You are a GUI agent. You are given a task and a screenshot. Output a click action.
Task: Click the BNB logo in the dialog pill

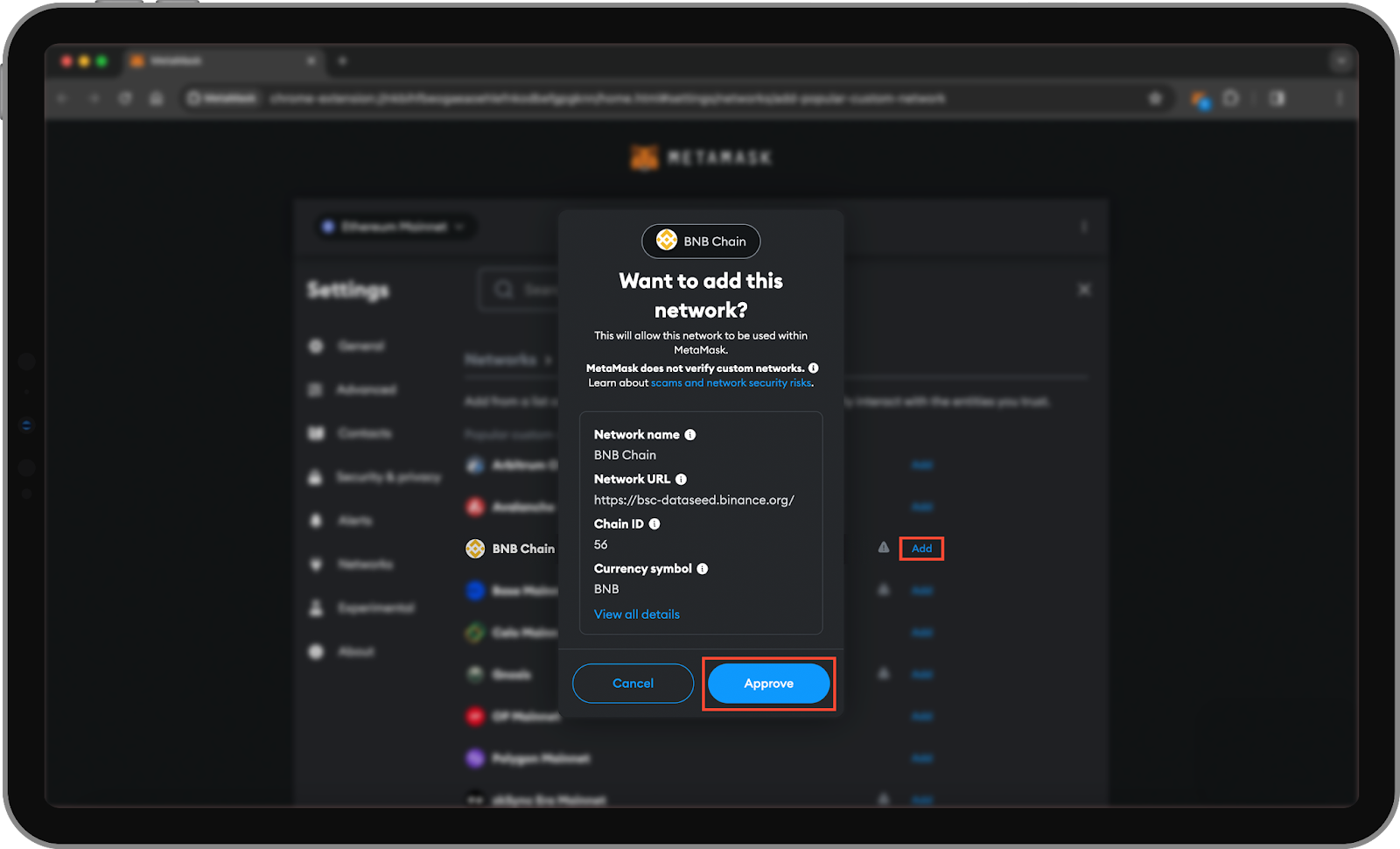tap(667, 241)
